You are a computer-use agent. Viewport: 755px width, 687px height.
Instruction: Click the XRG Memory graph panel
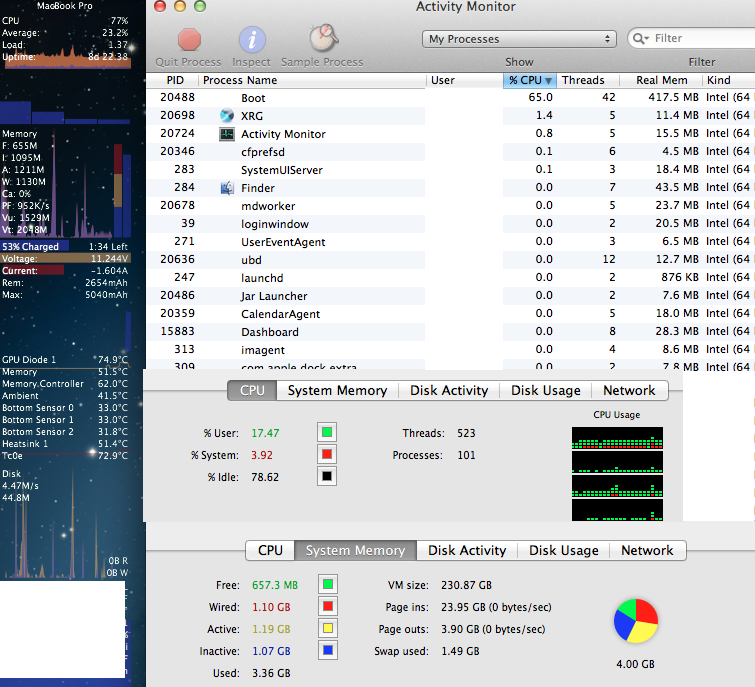pos(66,183)
